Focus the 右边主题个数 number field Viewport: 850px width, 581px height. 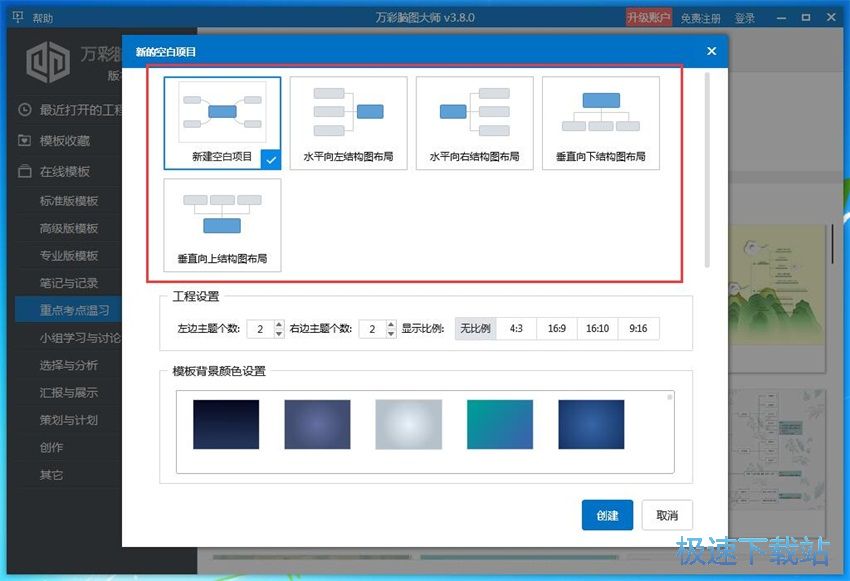(x=373, y=328)
